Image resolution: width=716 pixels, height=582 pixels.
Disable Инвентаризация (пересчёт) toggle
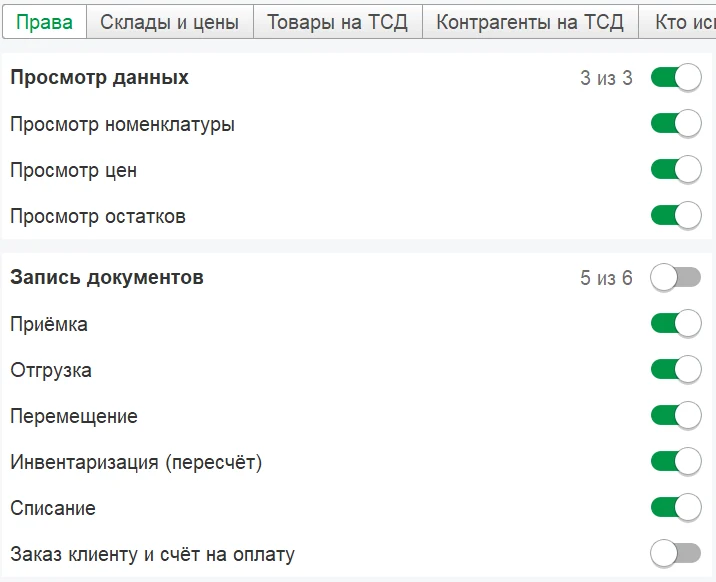(676, 462)
